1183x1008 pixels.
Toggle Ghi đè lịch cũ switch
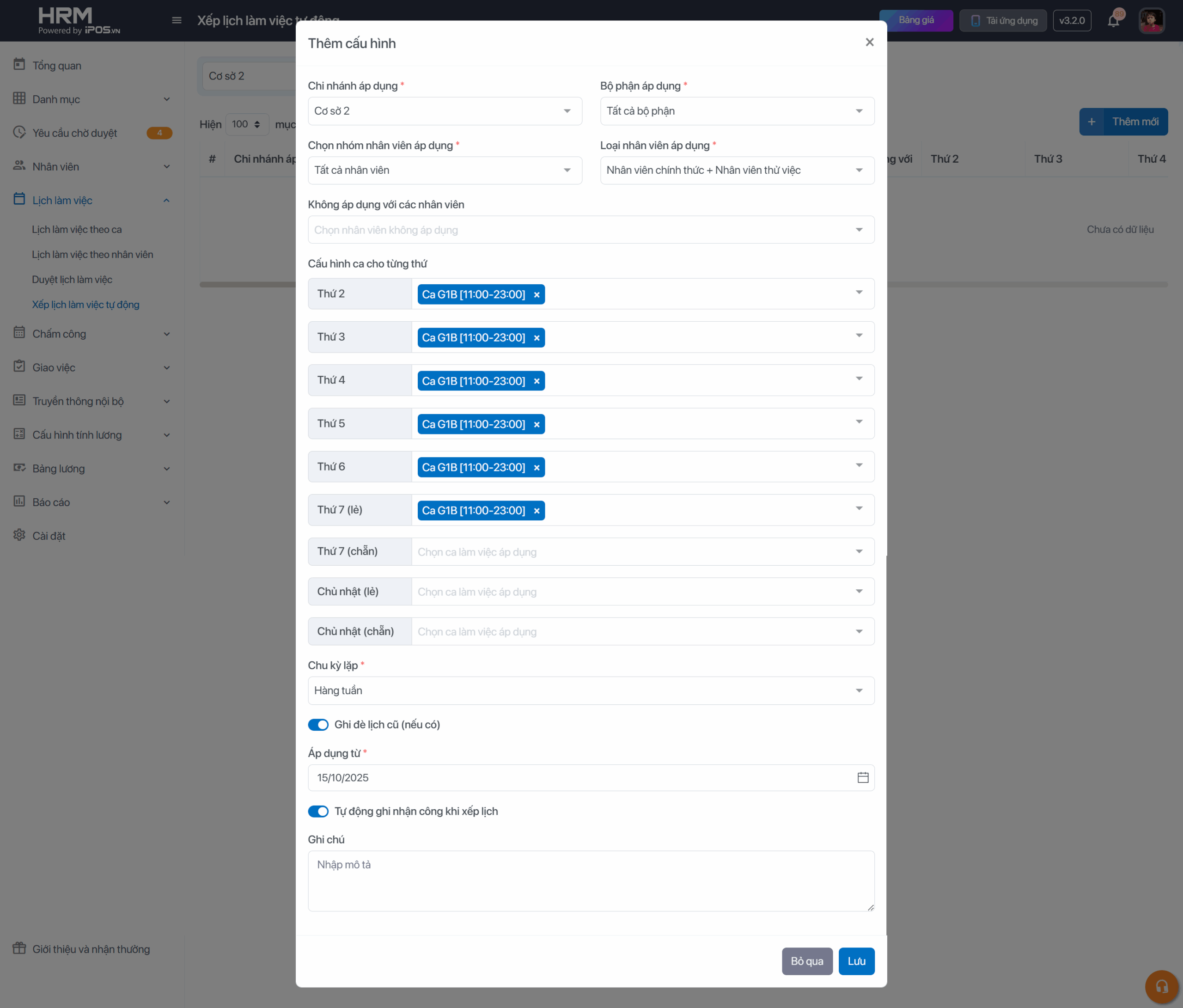(318, 724)
